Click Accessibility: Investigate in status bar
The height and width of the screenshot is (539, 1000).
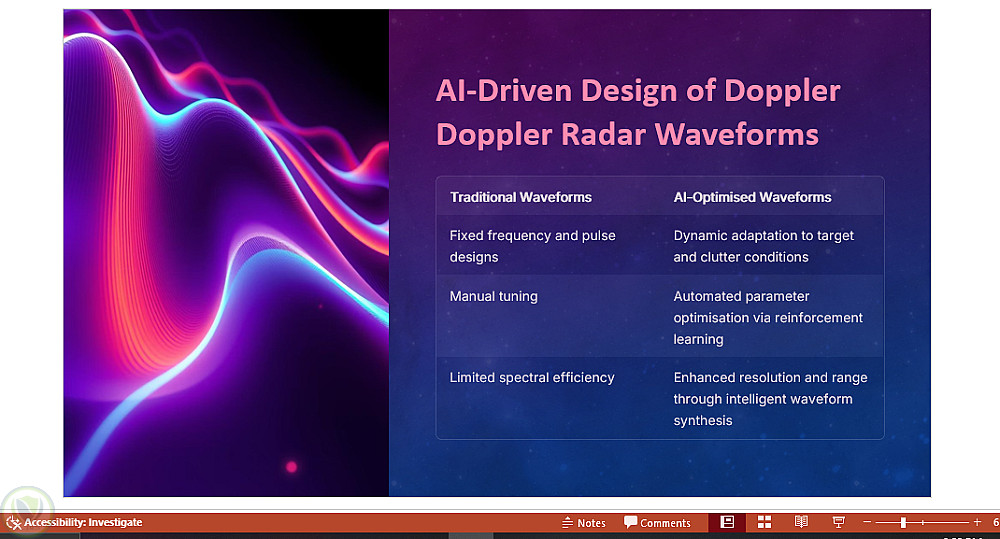(x=83, y=522)
